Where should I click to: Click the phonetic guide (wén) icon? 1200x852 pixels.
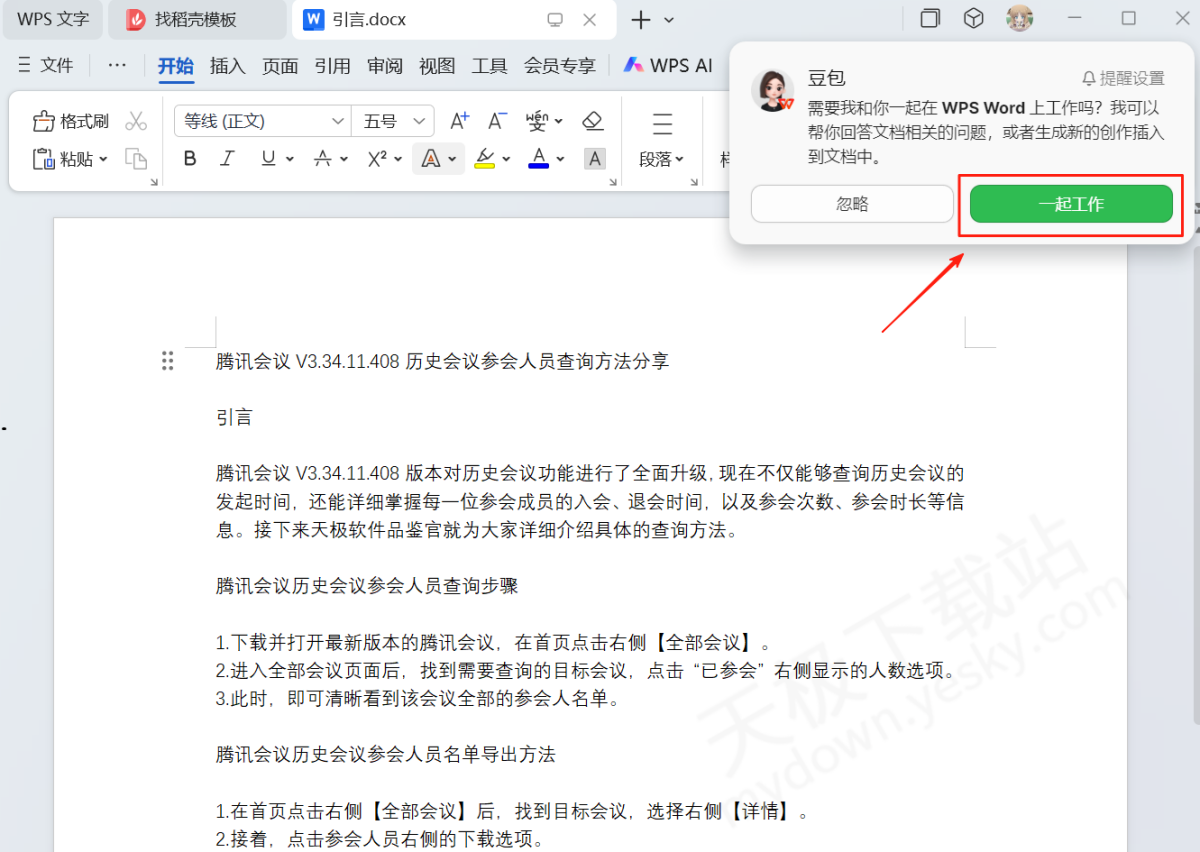[x=537, y=121]
